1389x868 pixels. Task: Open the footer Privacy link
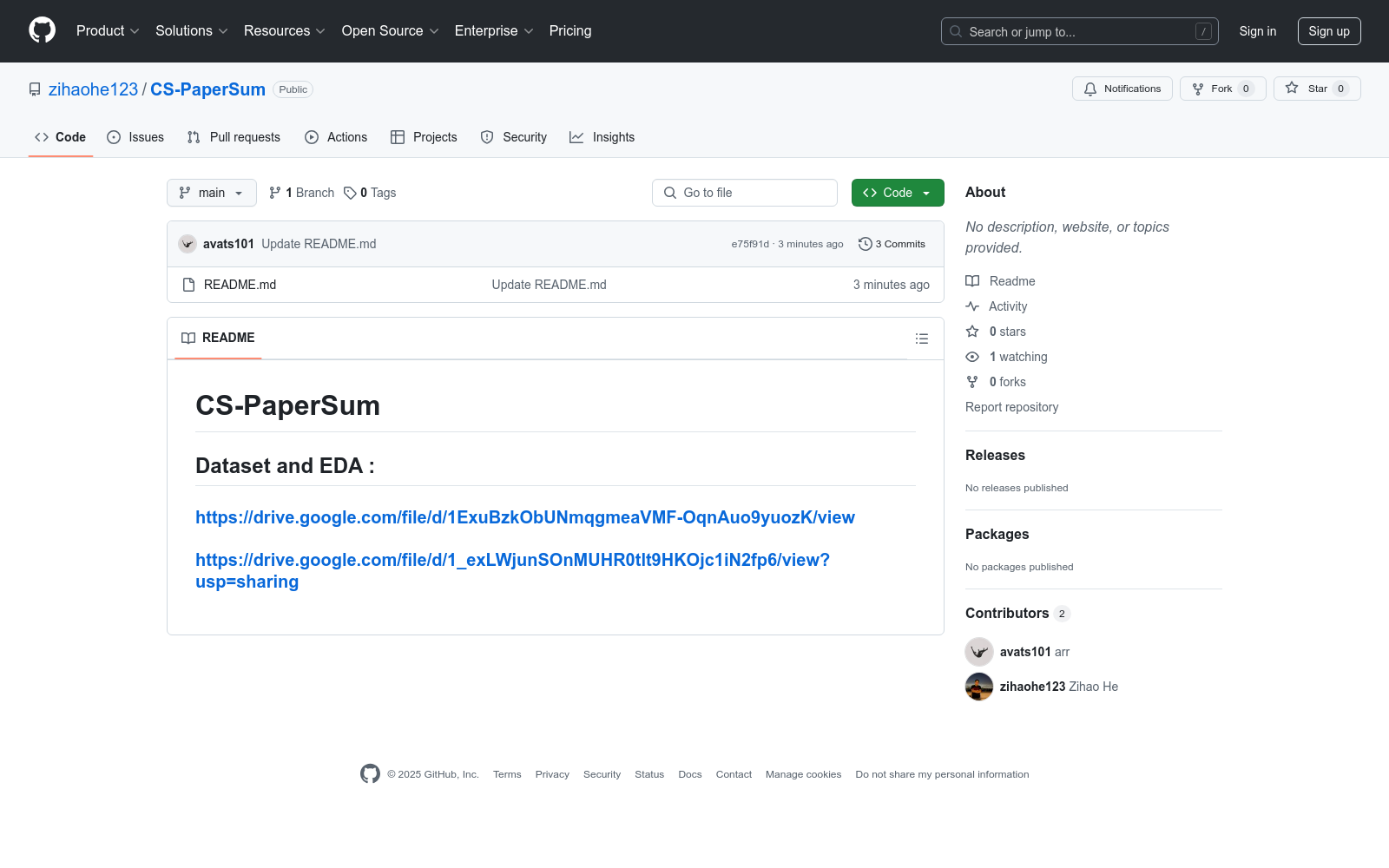click(552, 774)
